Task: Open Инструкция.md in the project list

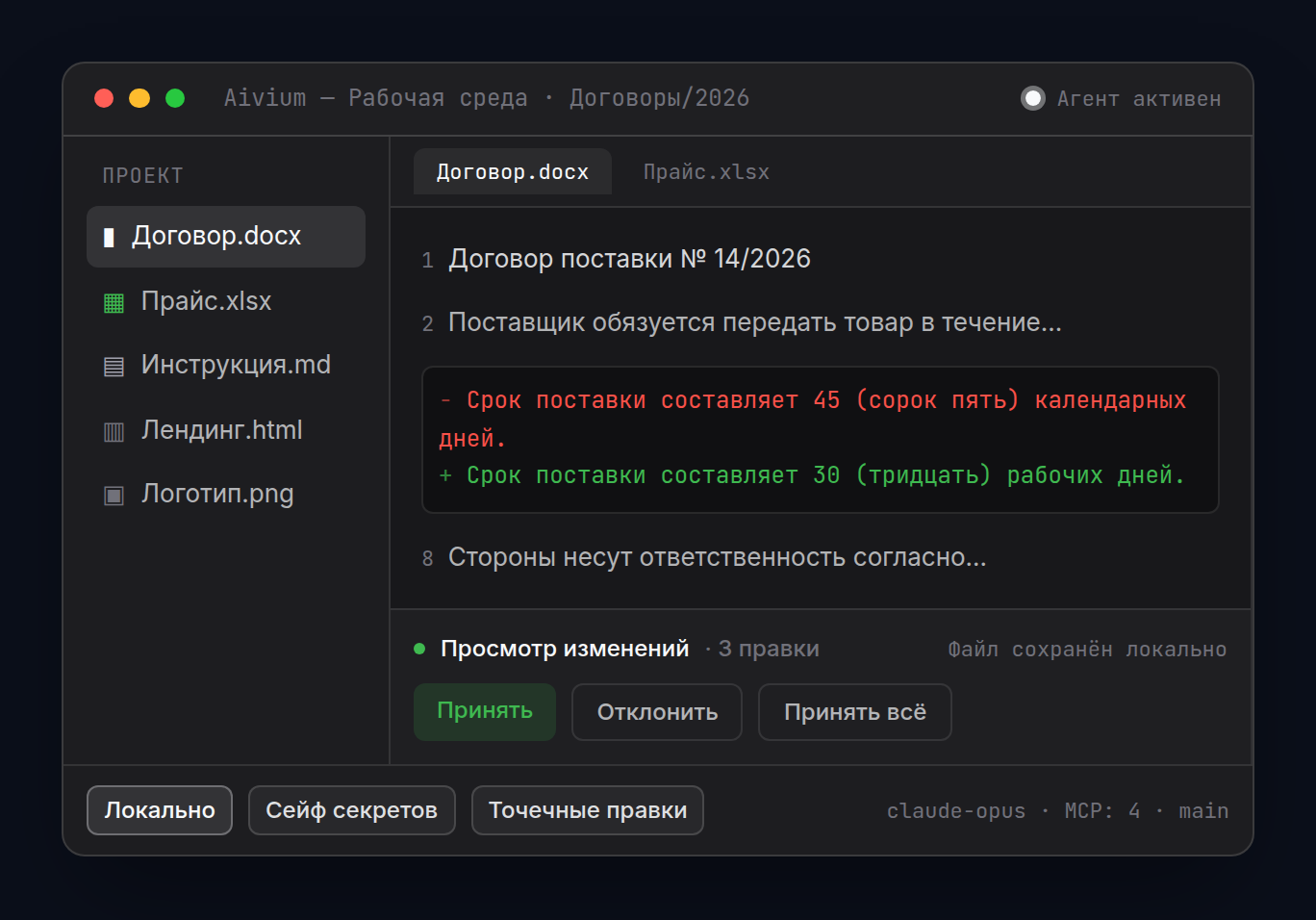Action: click(x=226, y=366)
